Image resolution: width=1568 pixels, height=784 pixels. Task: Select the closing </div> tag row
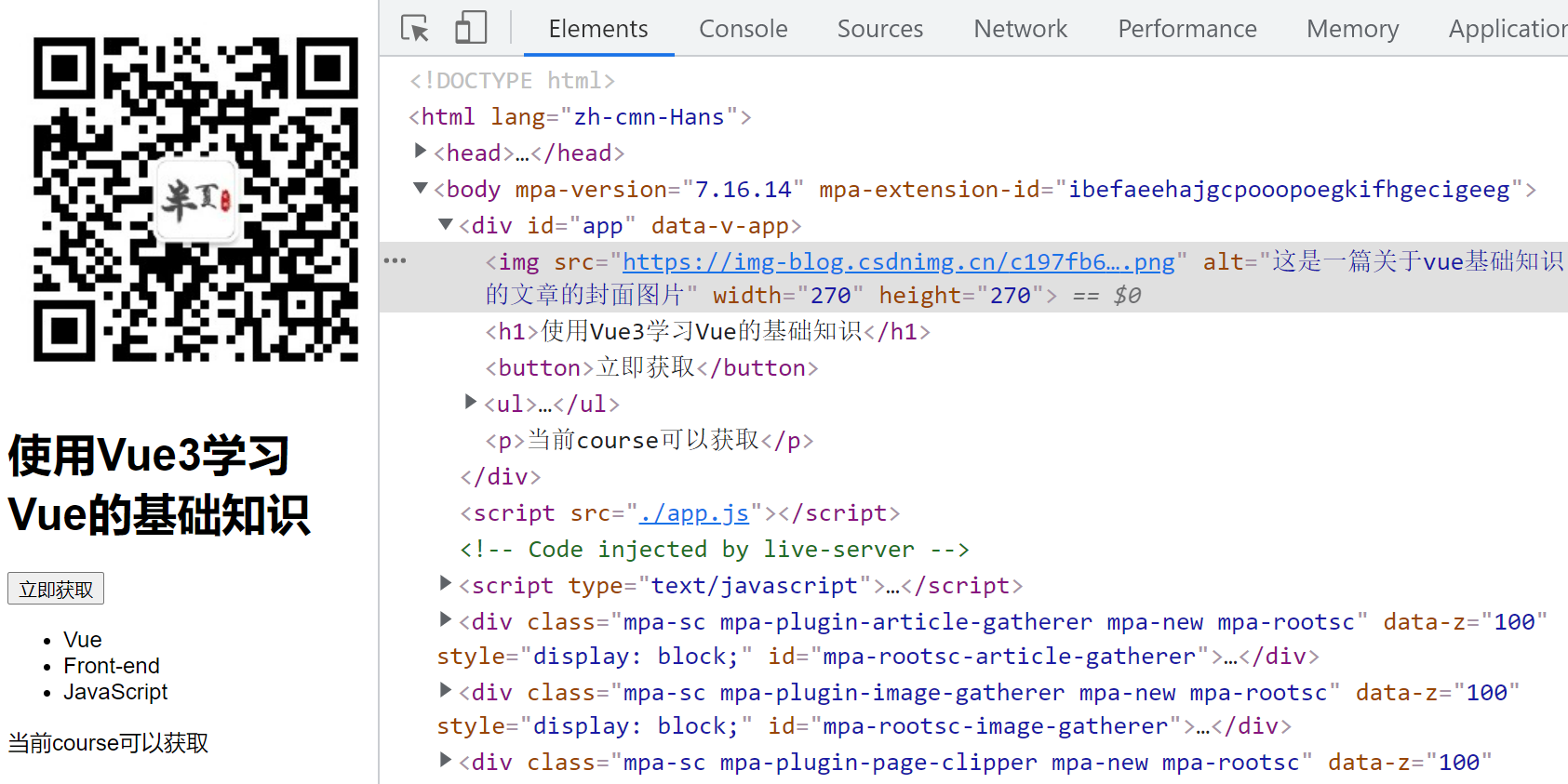501,477
